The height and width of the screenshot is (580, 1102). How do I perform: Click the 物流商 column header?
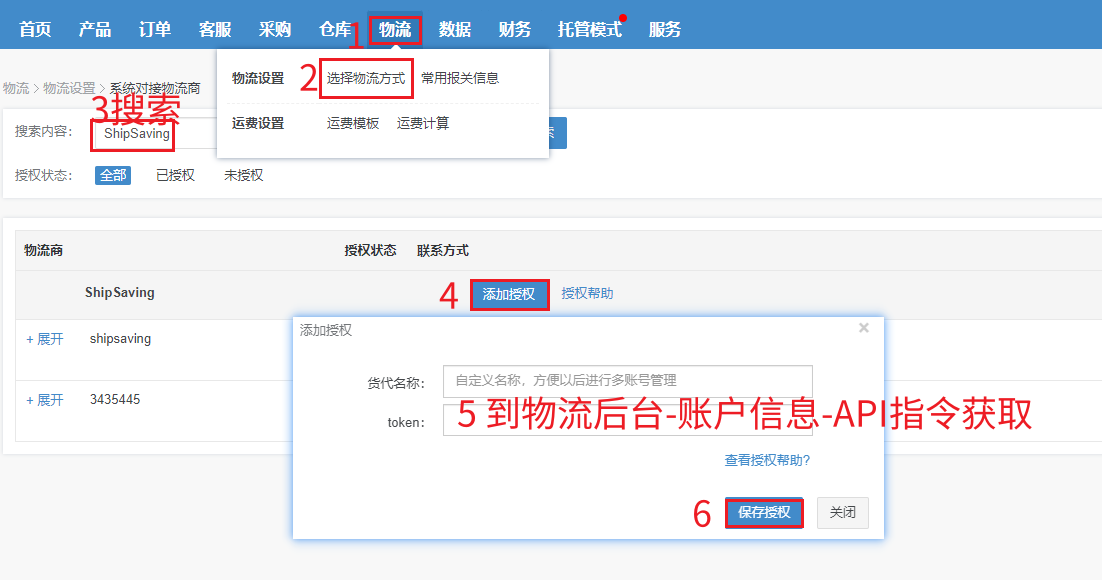(x=44, y=250)
